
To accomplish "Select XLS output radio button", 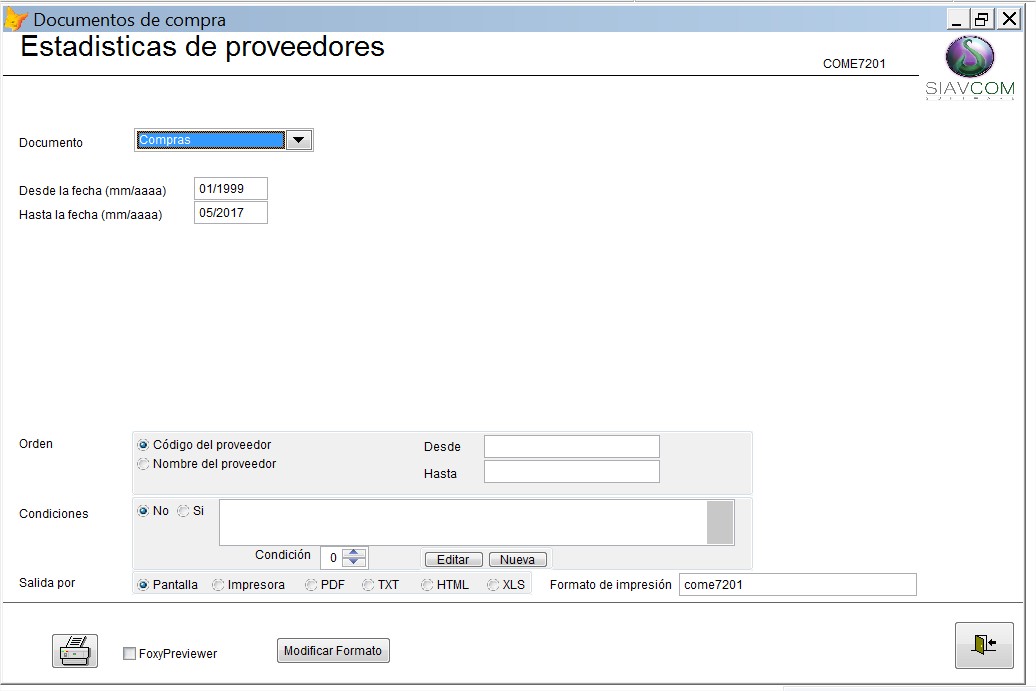I will pos(492,585).
